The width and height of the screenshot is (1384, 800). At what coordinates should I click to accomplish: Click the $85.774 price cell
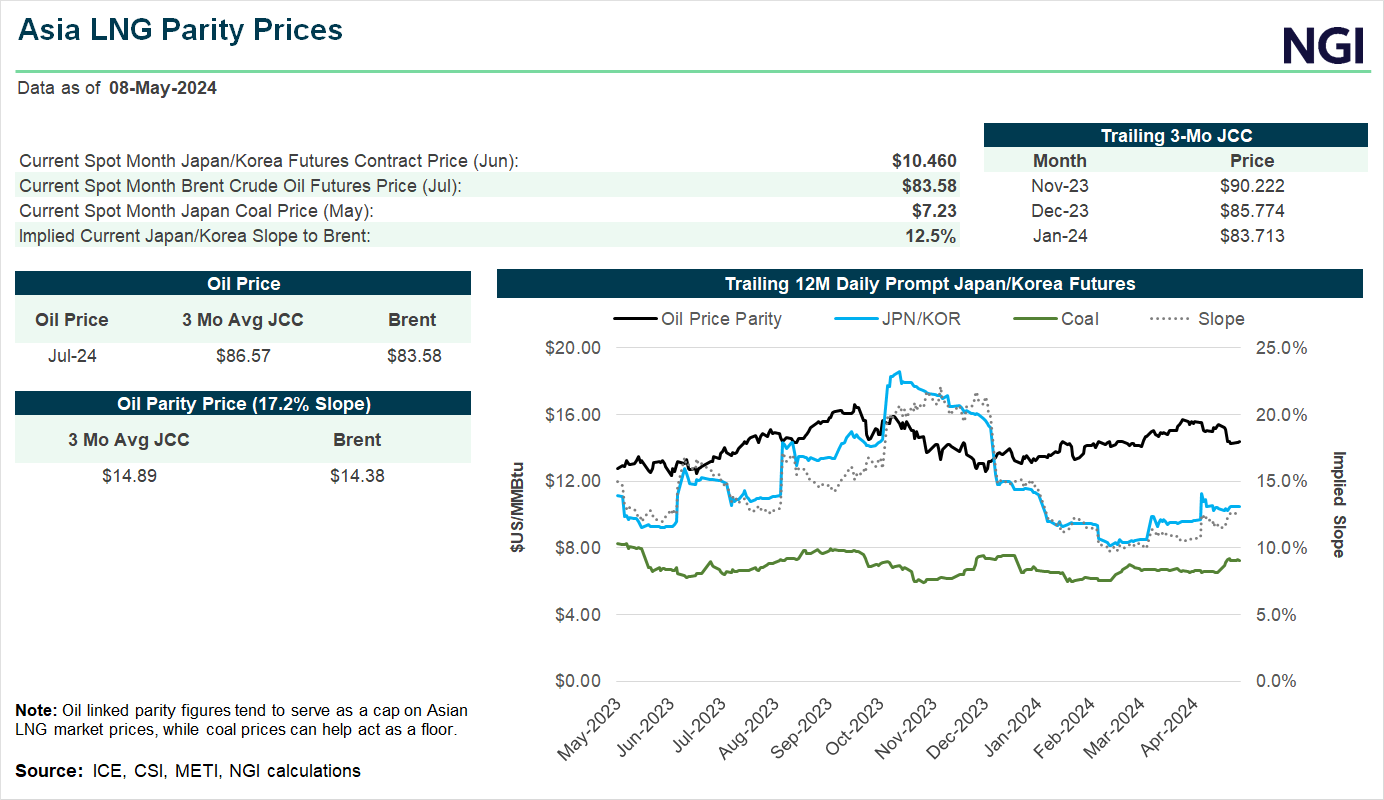1252,211
